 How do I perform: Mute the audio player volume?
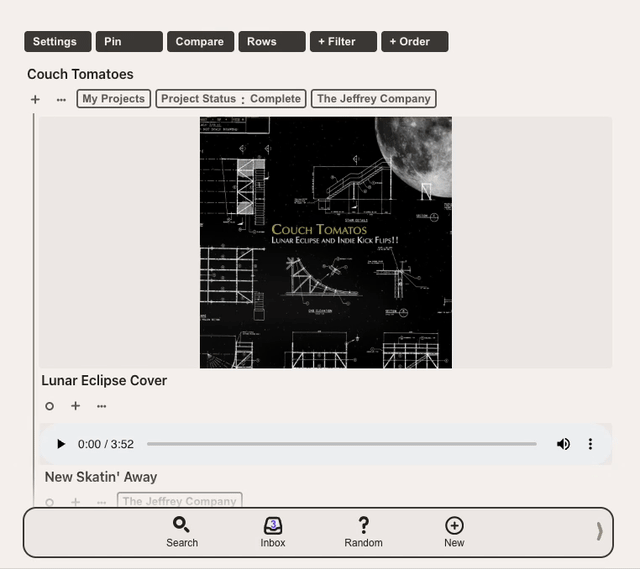563,444
